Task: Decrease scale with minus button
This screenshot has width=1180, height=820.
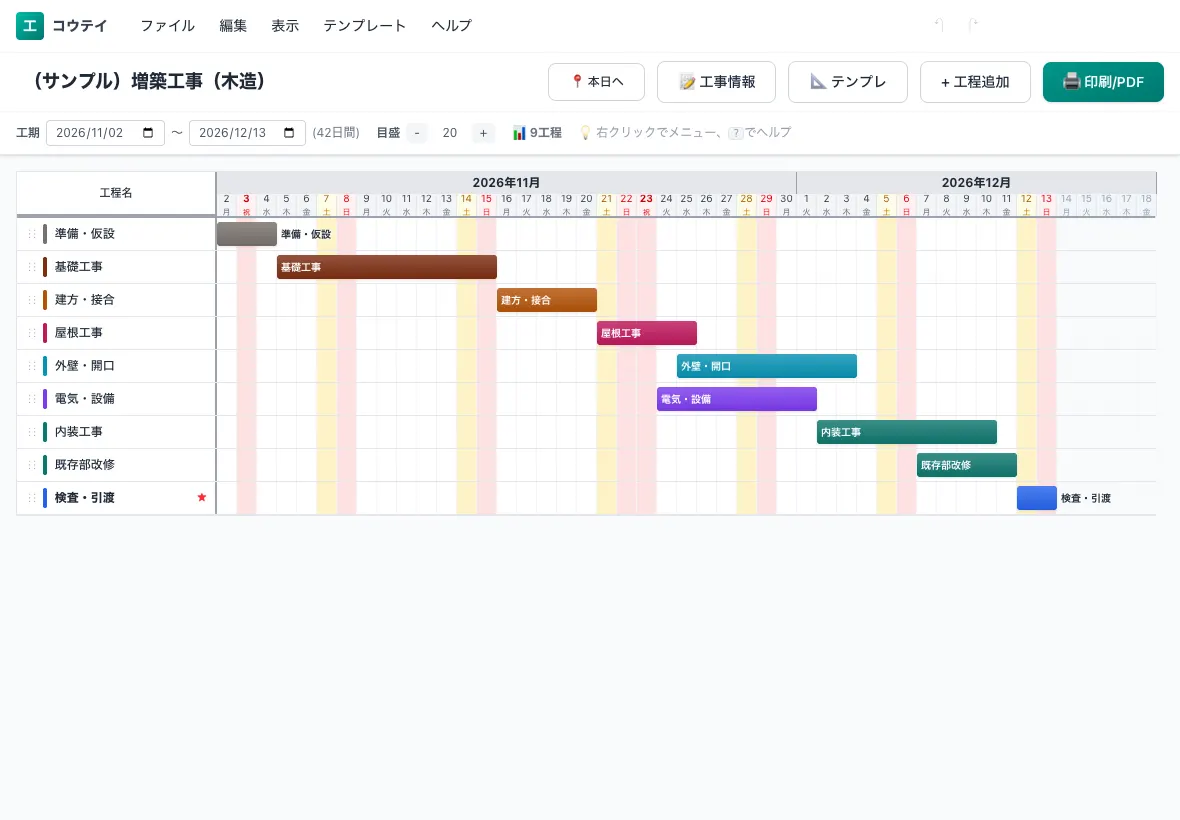Action: [417, 133]
